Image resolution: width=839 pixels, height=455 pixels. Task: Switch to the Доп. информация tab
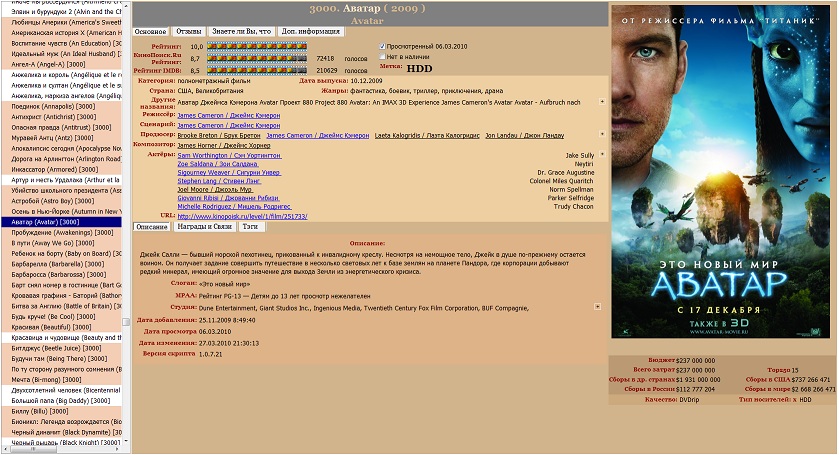pyautogui.click(x=311, y=32)
